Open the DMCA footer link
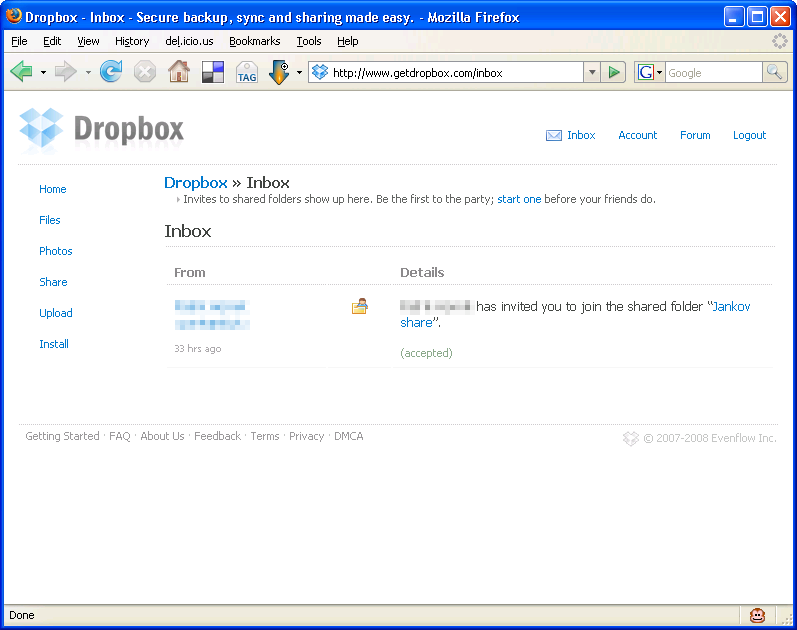Screen dimensions: 797x630 coord(349,436)
